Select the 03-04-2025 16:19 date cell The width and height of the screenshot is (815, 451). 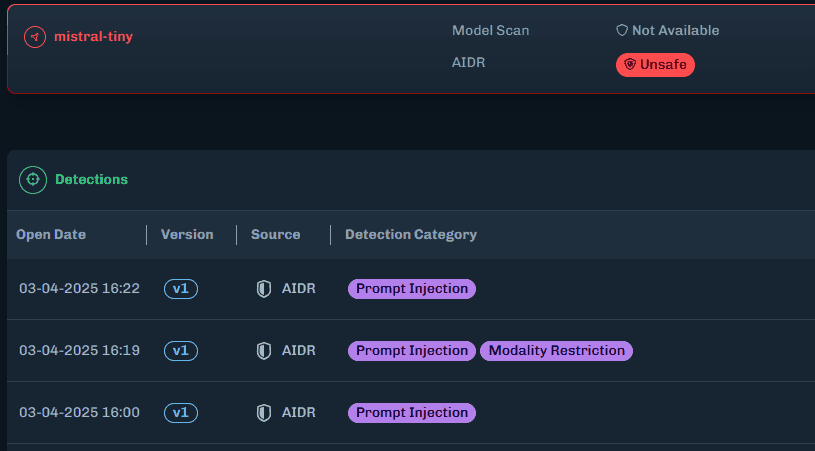pyautogui.click(x=80, y=350)
